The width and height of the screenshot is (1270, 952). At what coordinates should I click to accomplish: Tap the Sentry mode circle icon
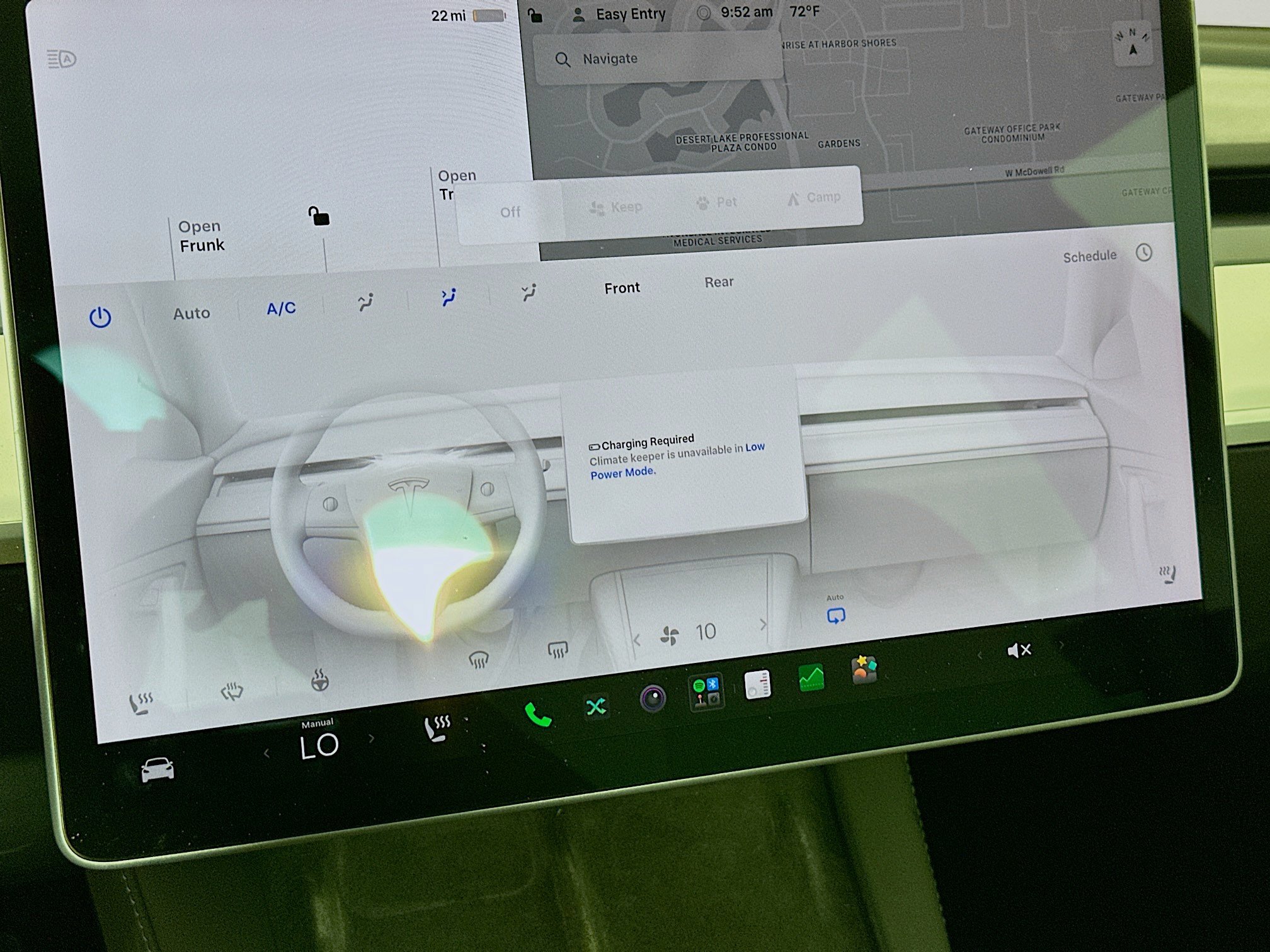pyautogui.click(x=704, y=13)
